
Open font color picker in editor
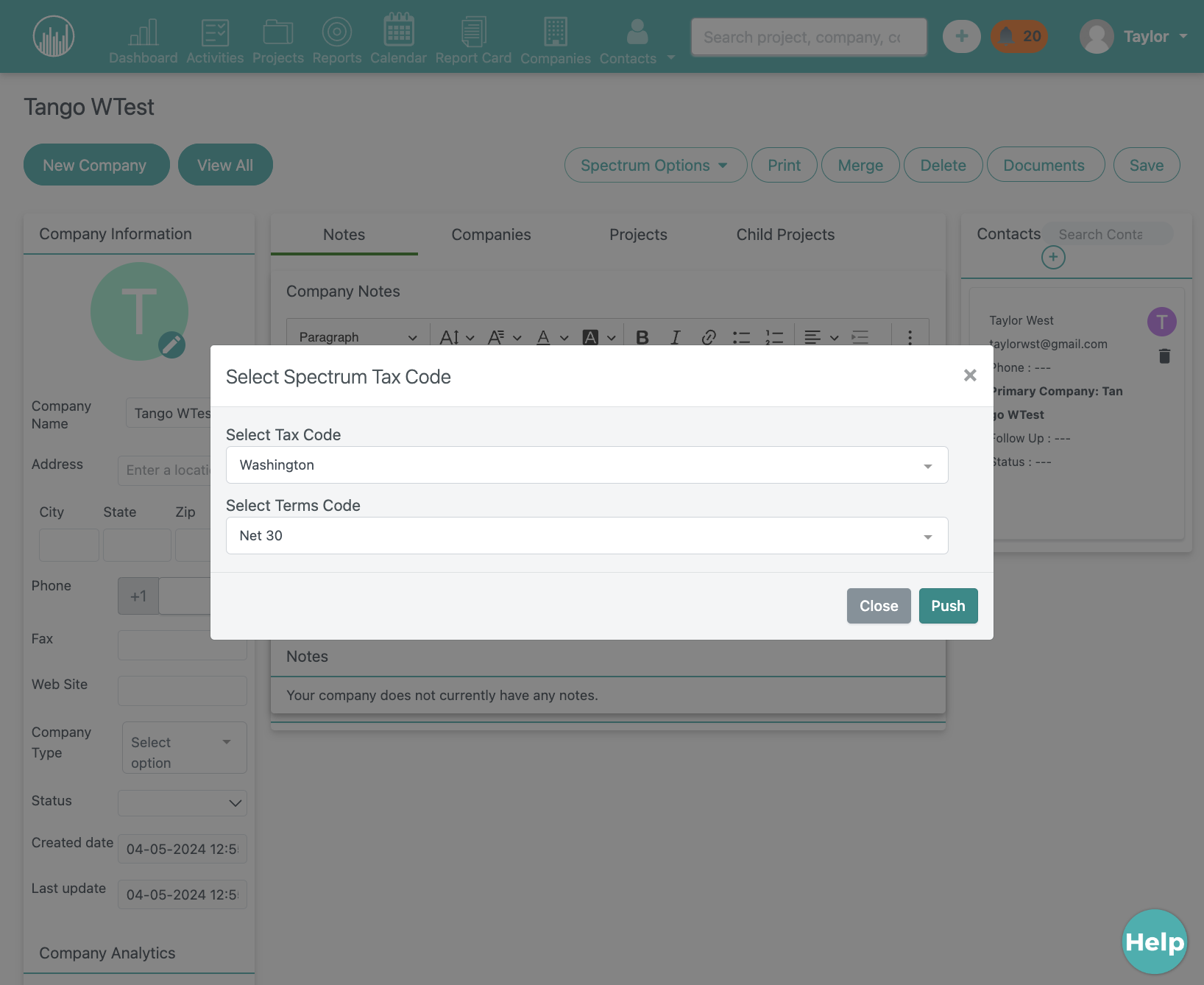click(x=552, y=337)
